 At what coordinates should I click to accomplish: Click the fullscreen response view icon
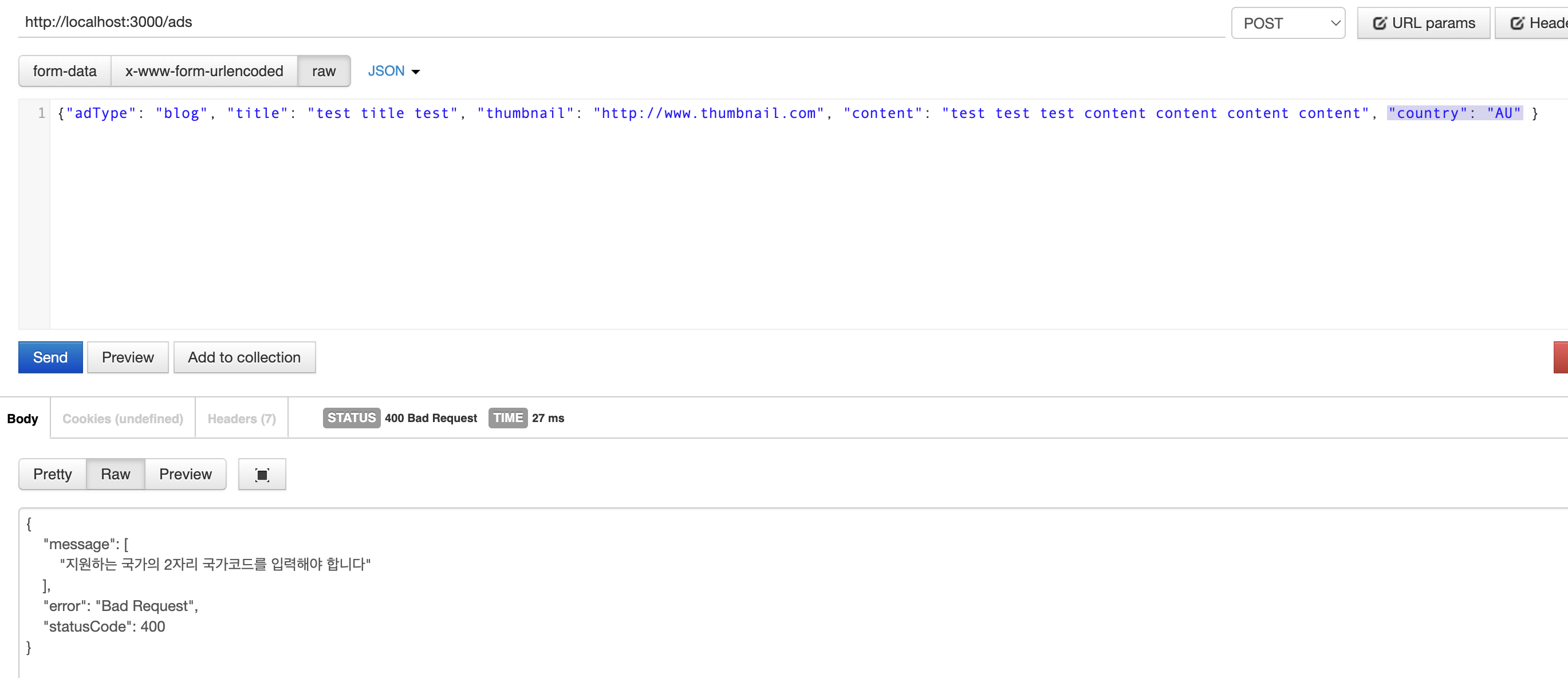262,474
